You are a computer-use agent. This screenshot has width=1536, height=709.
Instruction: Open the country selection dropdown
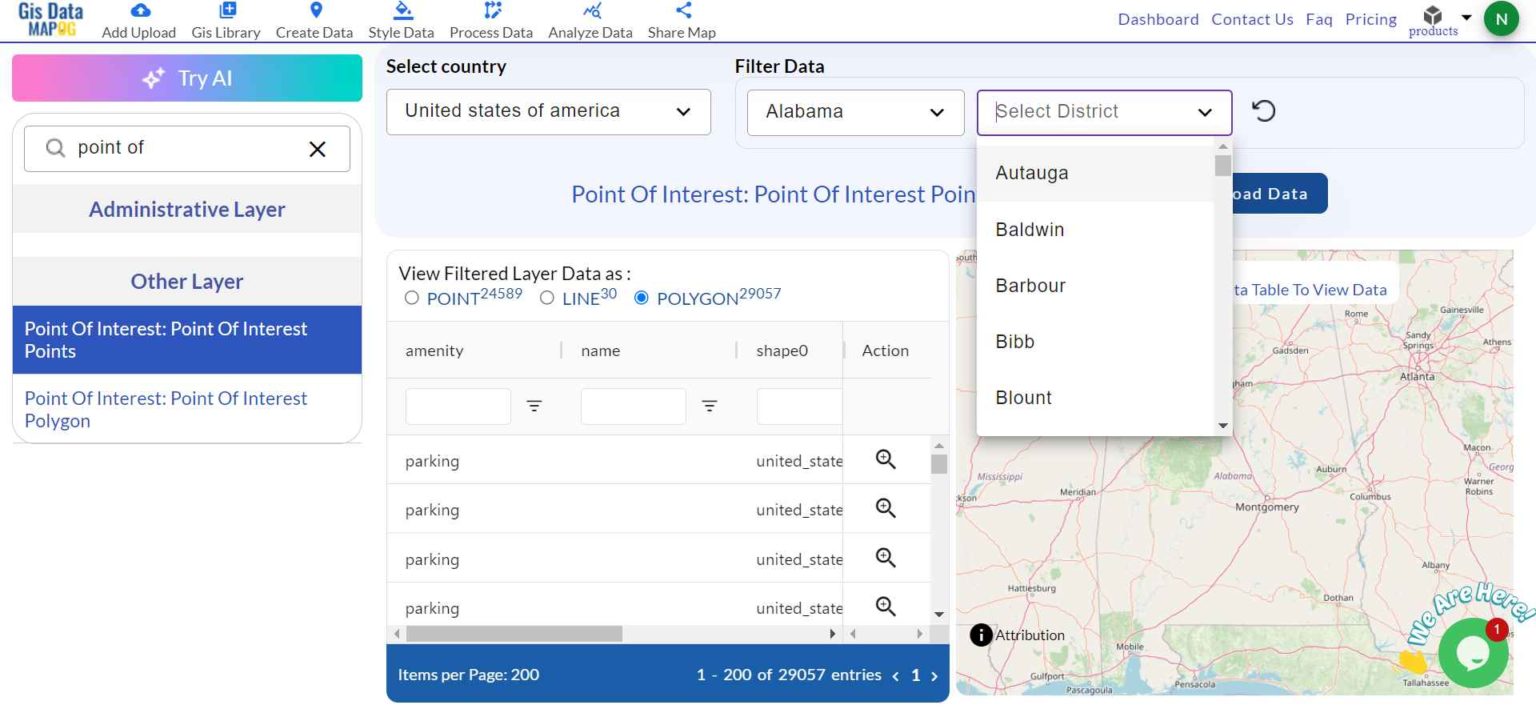[548, 111]
